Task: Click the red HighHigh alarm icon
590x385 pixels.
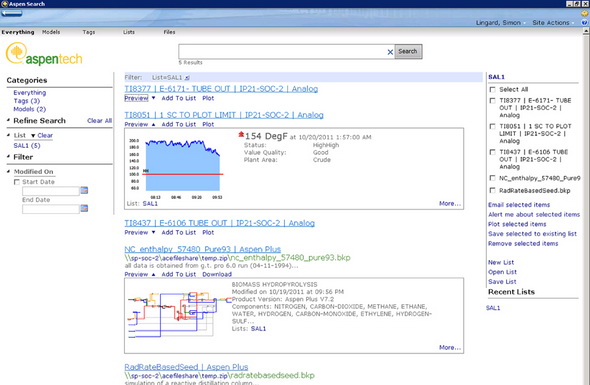Action: point(241,135)
